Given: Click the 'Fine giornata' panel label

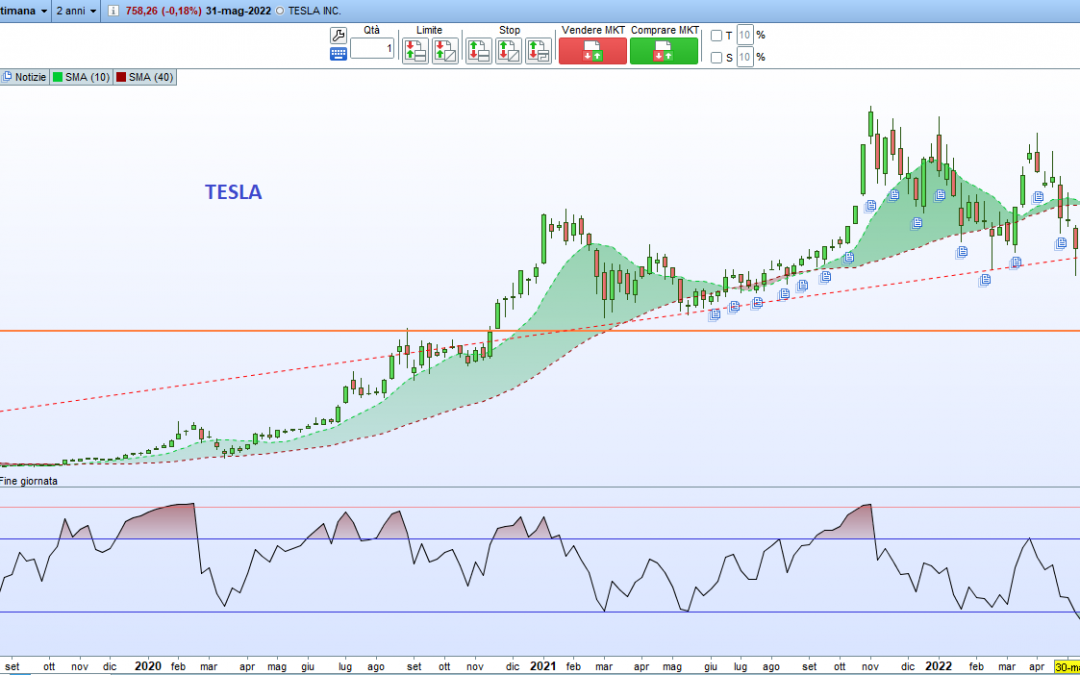Looking at the screenshot, I should pyautogui.click(x=29, y=481).
